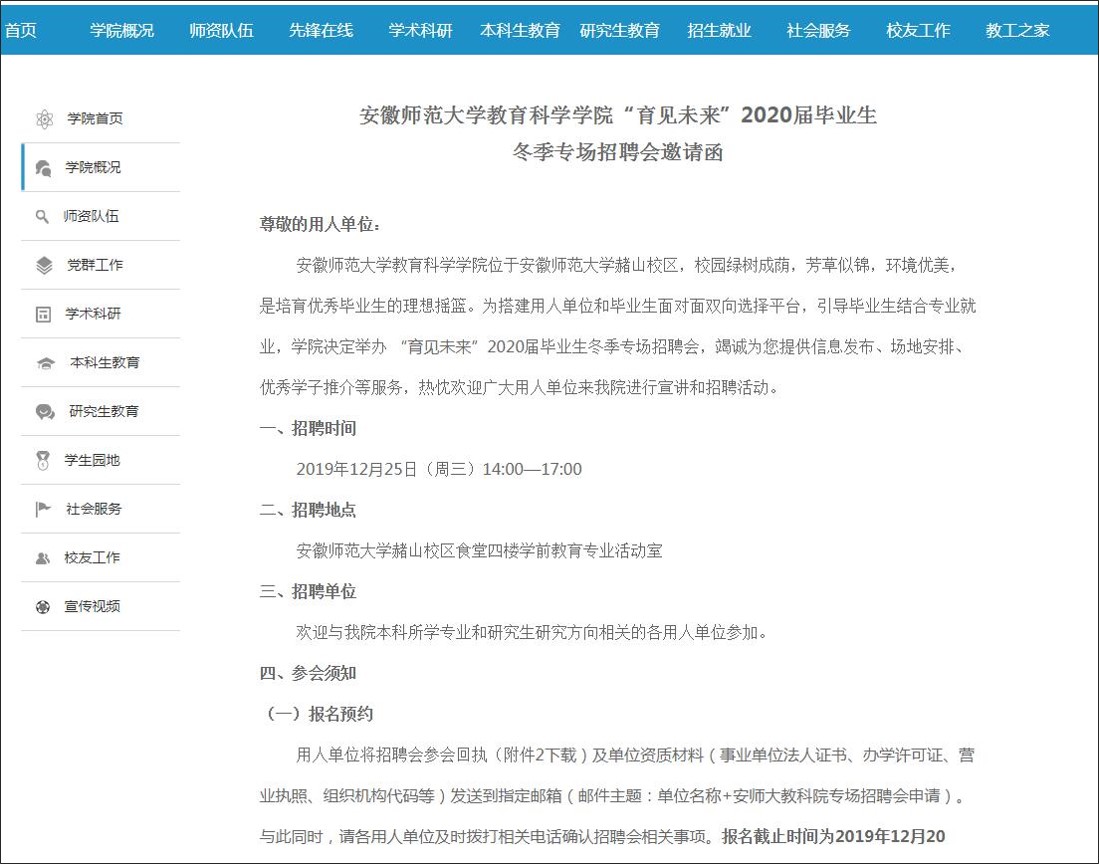This screenshot has height=864, width=1099.
Task: Select 先锋在线 in the top navigation
Action: click(321, 30)
